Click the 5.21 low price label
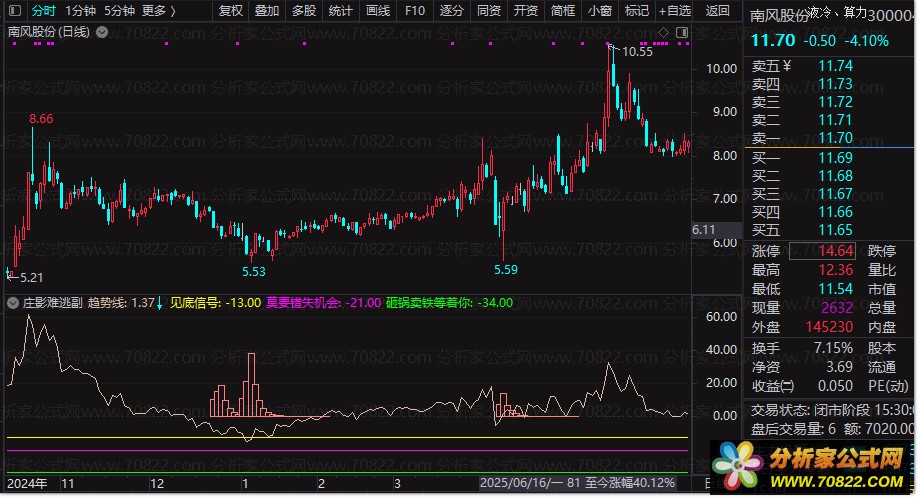The height and width of the screenshot is (498, 920). point(31,277)
